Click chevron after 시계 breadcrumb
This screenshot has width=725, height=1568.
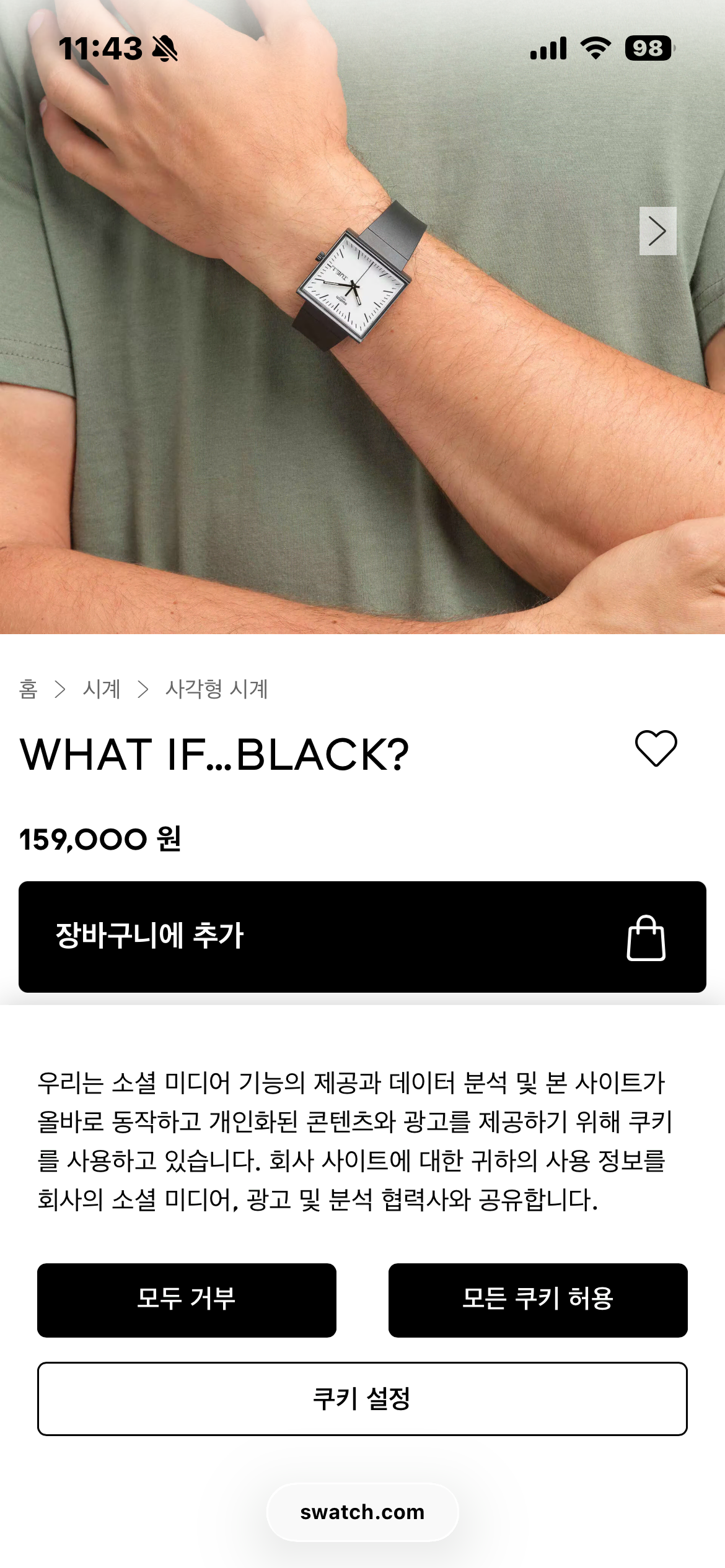[x=143, y=689]
